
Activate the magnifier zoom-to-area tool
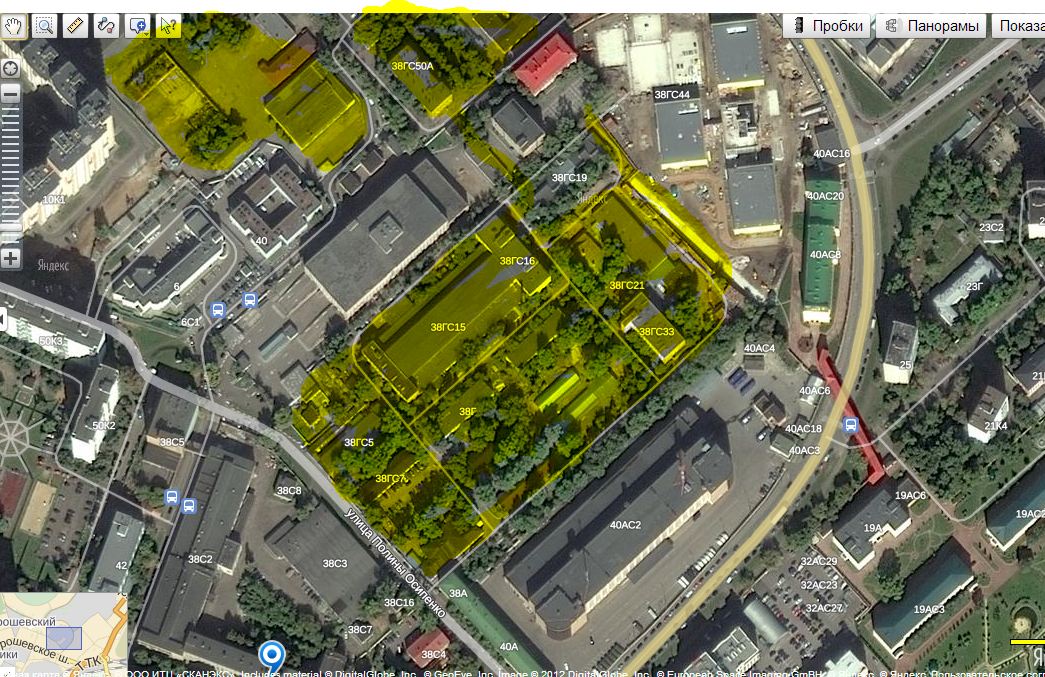(x=45, y=26)
